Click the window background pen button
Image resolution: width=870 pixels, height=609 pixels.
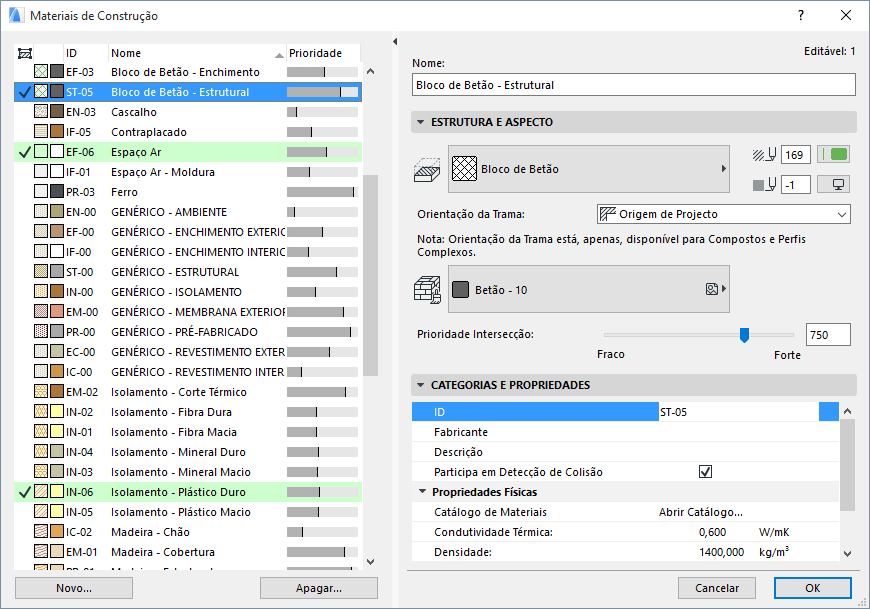pyautogui.click(x=833, y=184)
